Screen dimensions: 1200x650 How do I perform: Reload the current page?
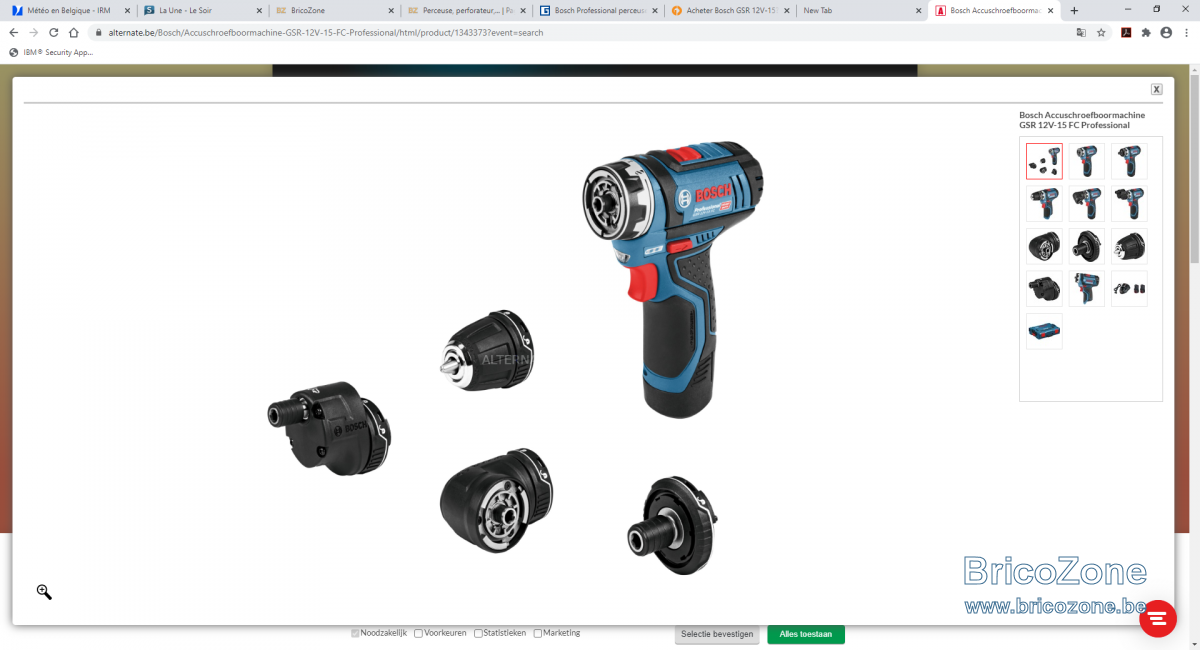pyautogui.click(x=53, y=32)
